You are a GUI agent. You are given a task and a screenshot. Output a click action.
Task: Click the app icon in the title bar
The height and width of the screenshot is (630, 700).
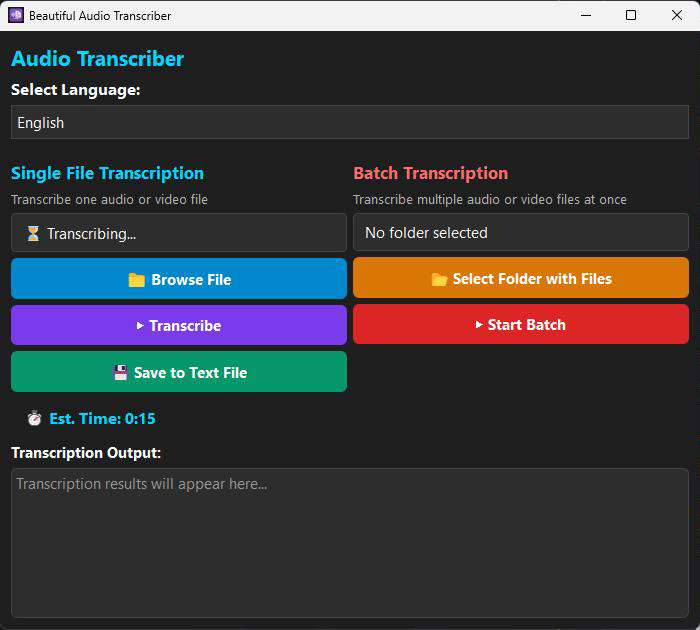point(16,15)
